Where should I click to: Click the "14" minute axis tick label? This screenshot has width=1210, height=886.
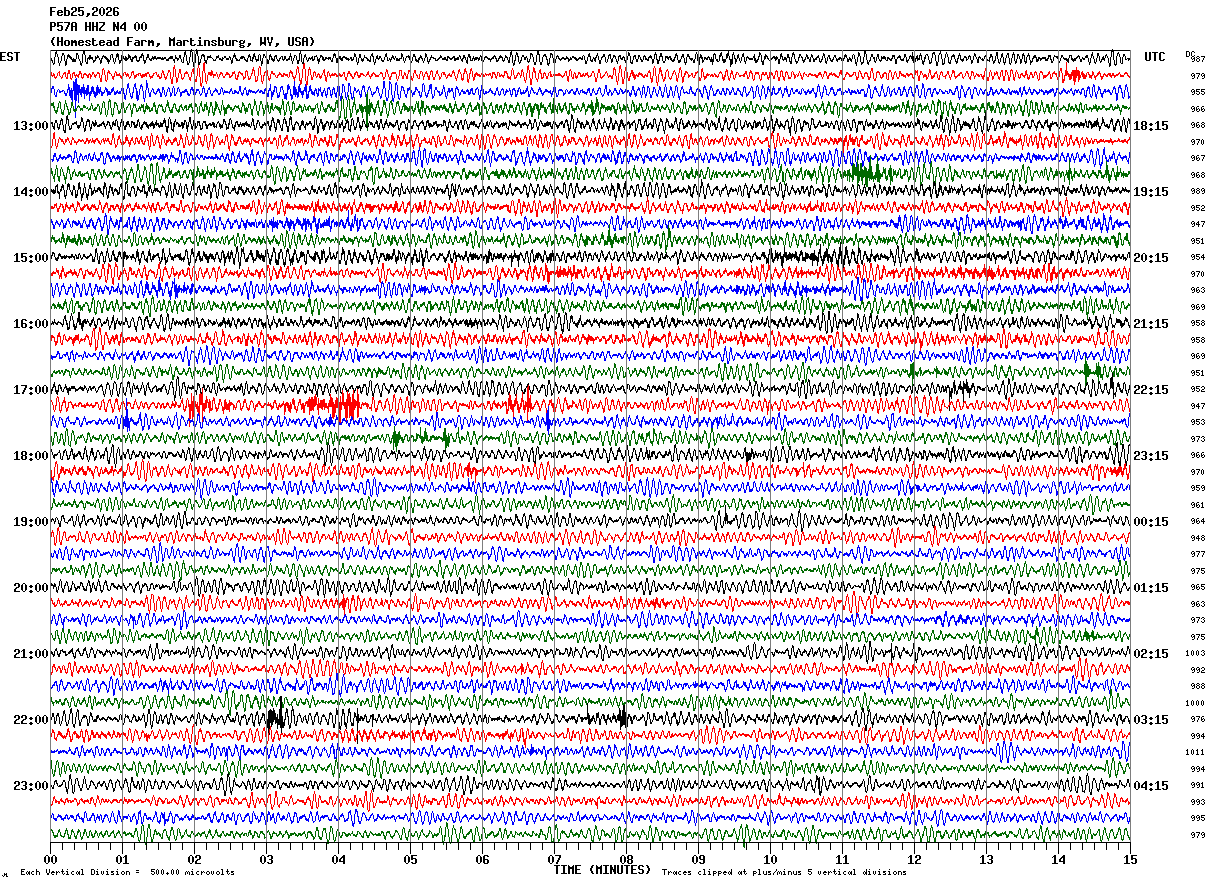(1058, 859)
